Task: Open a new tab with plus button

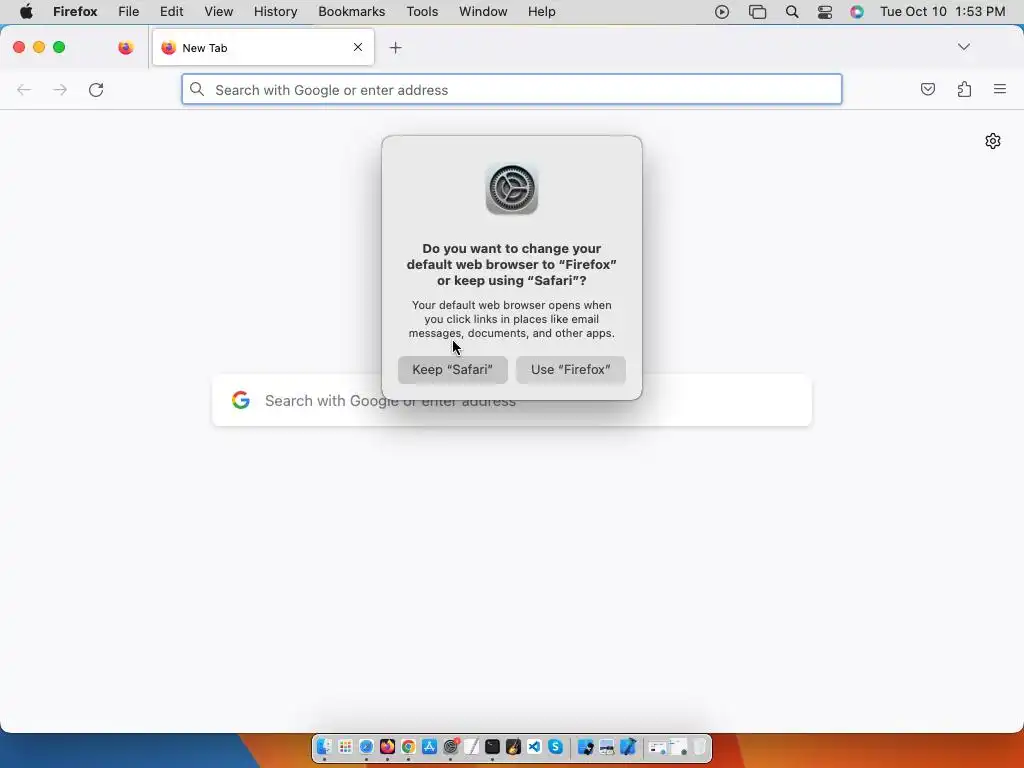Action: coord(395,48)
